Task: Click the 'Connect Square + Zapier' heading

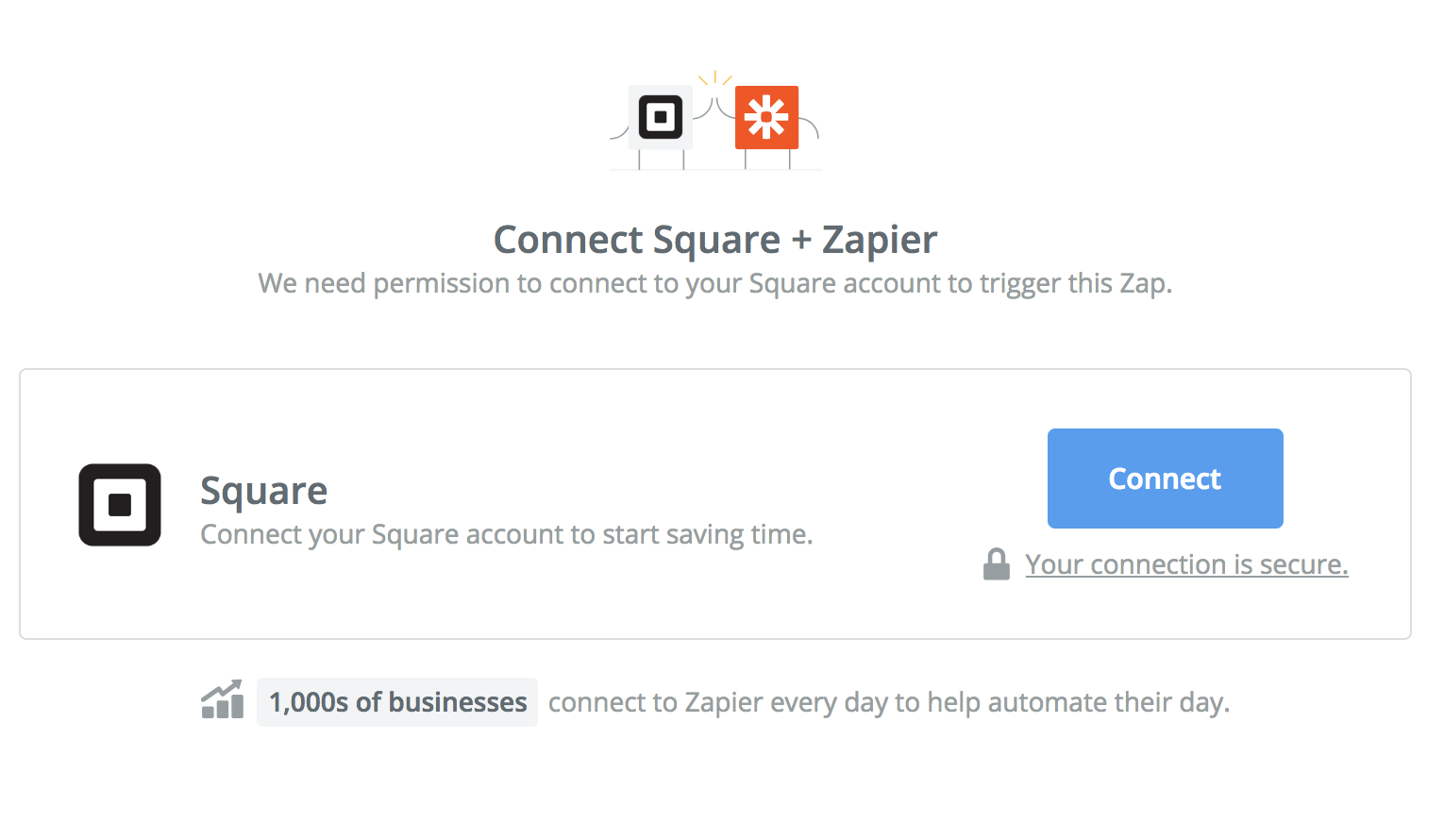Action: point(715,240)
